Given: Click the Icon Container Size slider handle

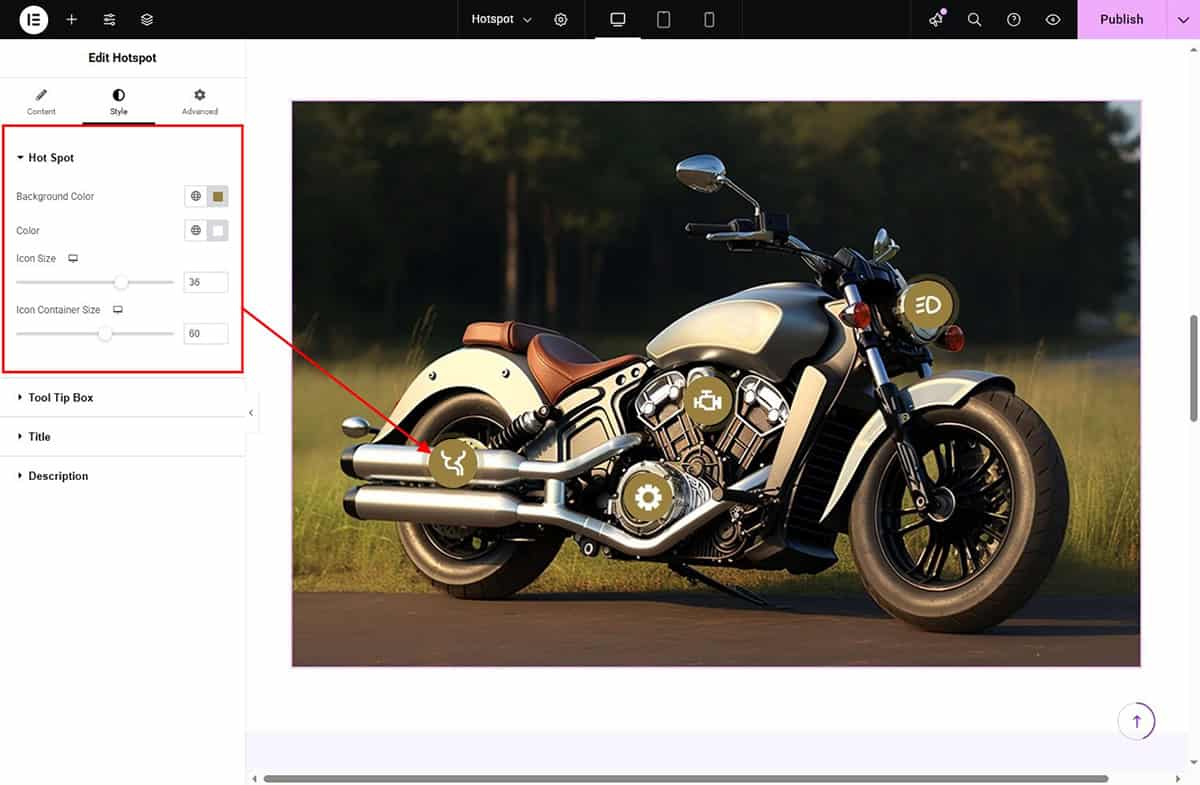Looking at the screenshot, I should tap(105, 334).
